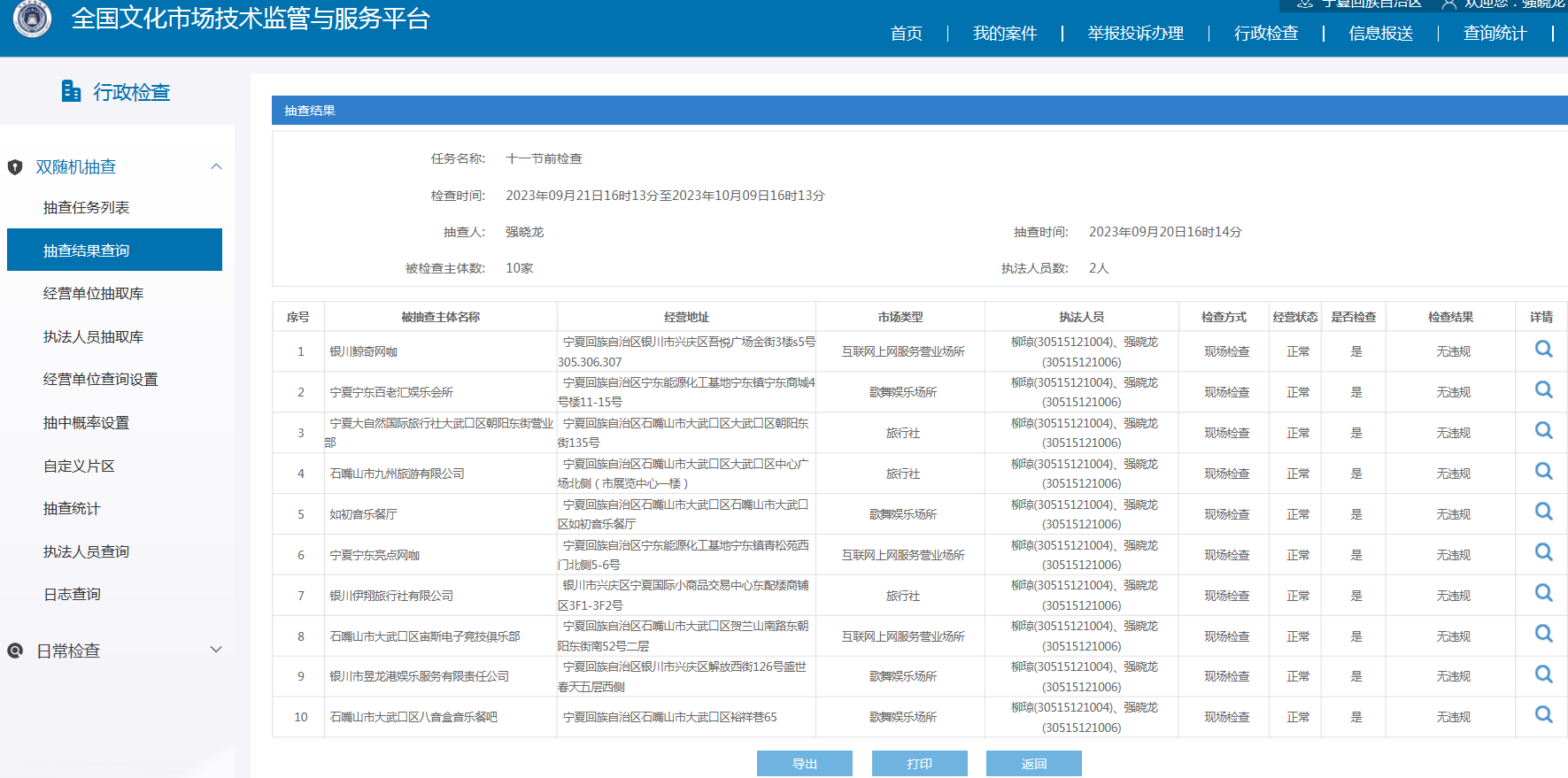Open 经营单位查询设置 in sidebar
Screen dimensions: 1568x778
100,379
